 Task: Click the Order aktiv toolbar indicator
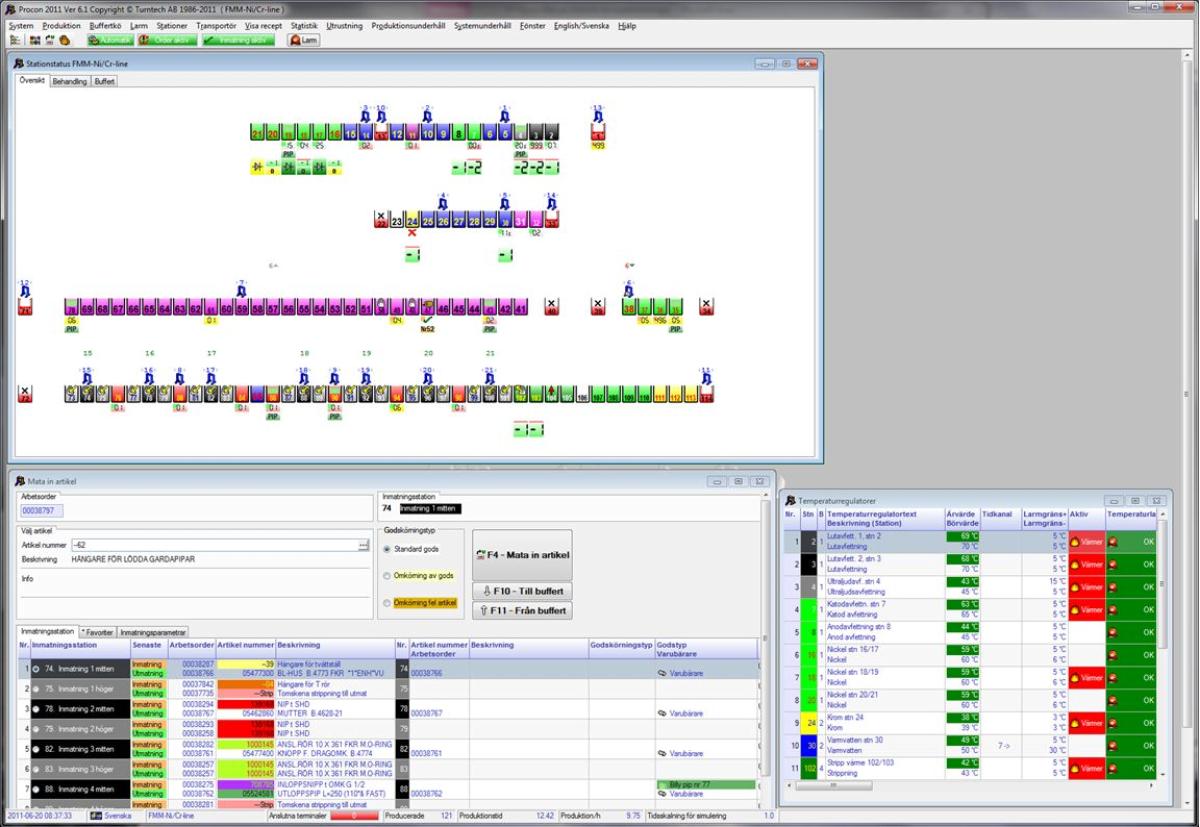pyautogui.click(x=166, y=40)
